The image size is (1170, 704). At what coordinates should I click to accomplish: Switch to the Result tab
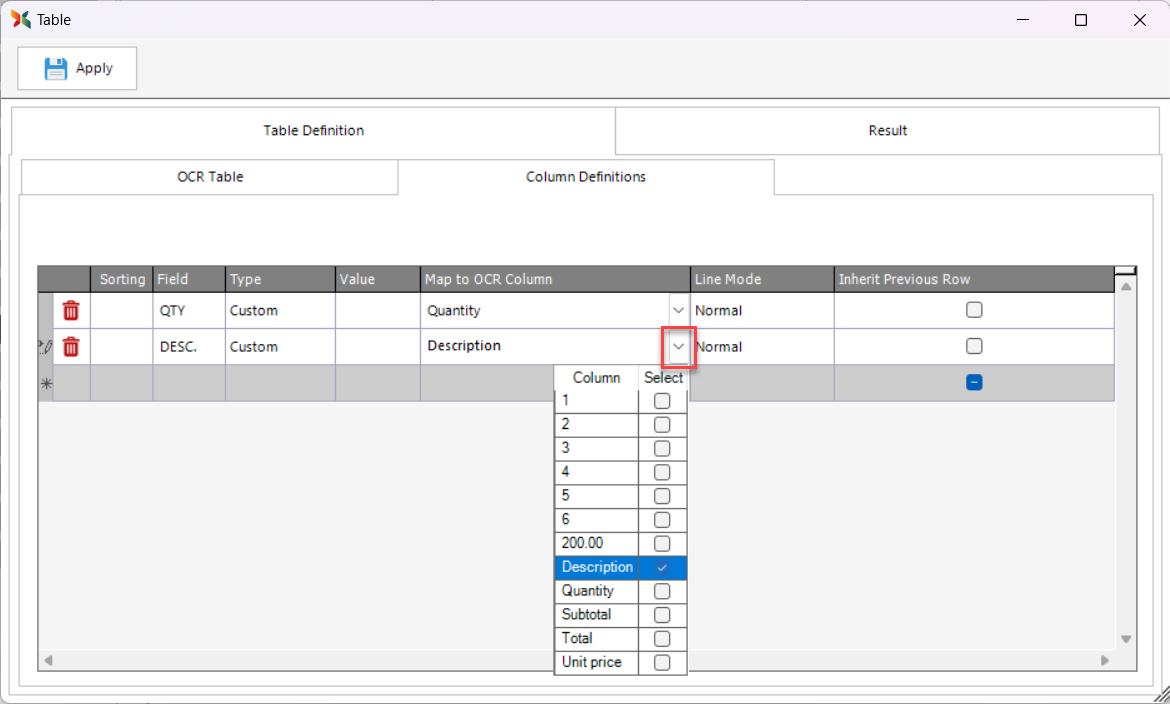click(887, 131)
